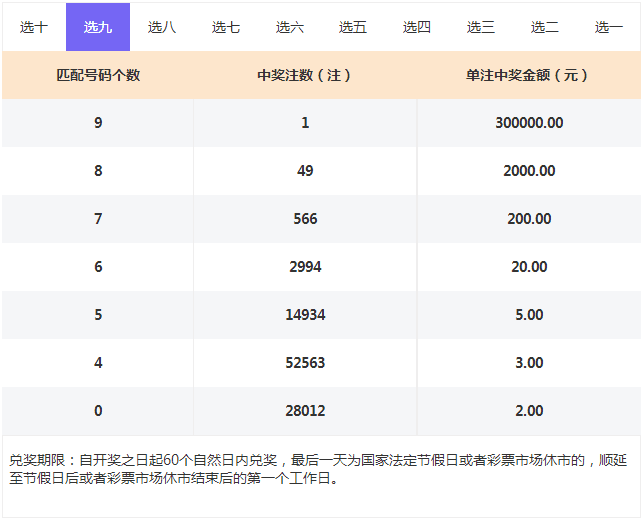Select the 566 winning count cell
Screen dimensions: 643x520
(x=305, y=219)
